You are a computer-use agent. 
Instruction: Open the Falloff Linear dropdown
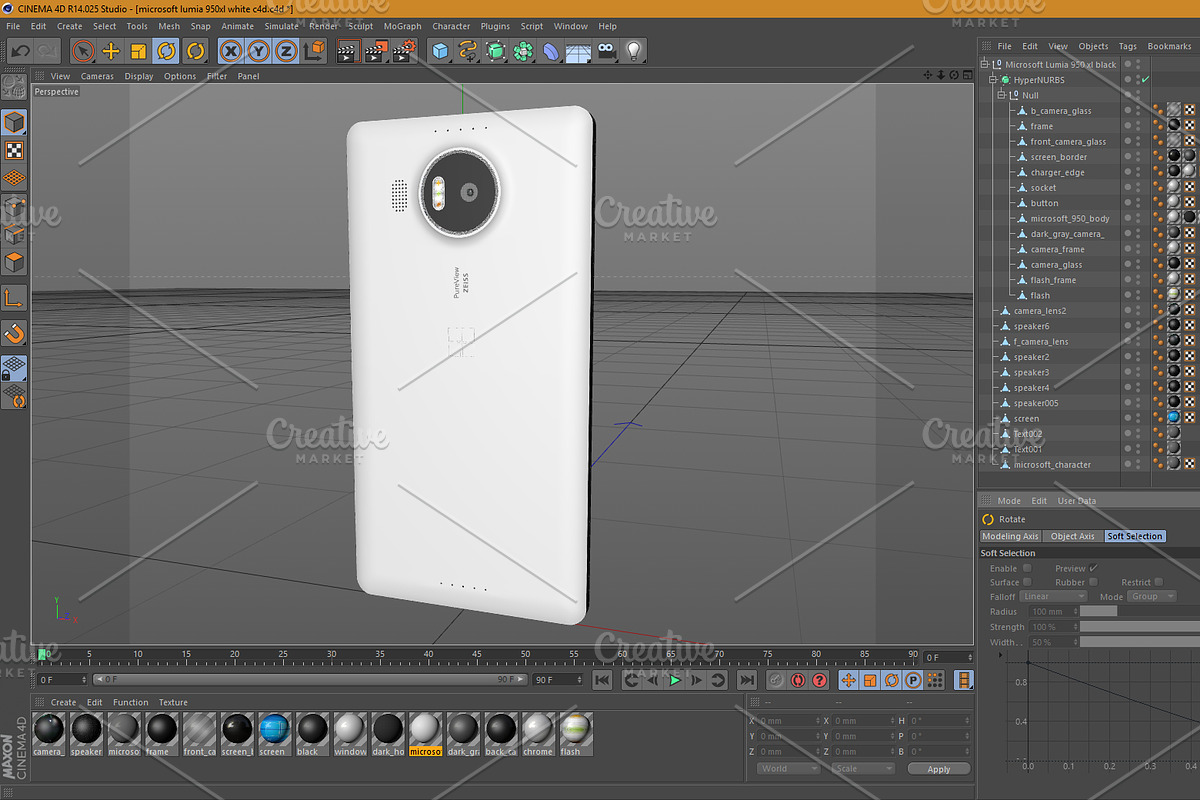pos(1053,596)
